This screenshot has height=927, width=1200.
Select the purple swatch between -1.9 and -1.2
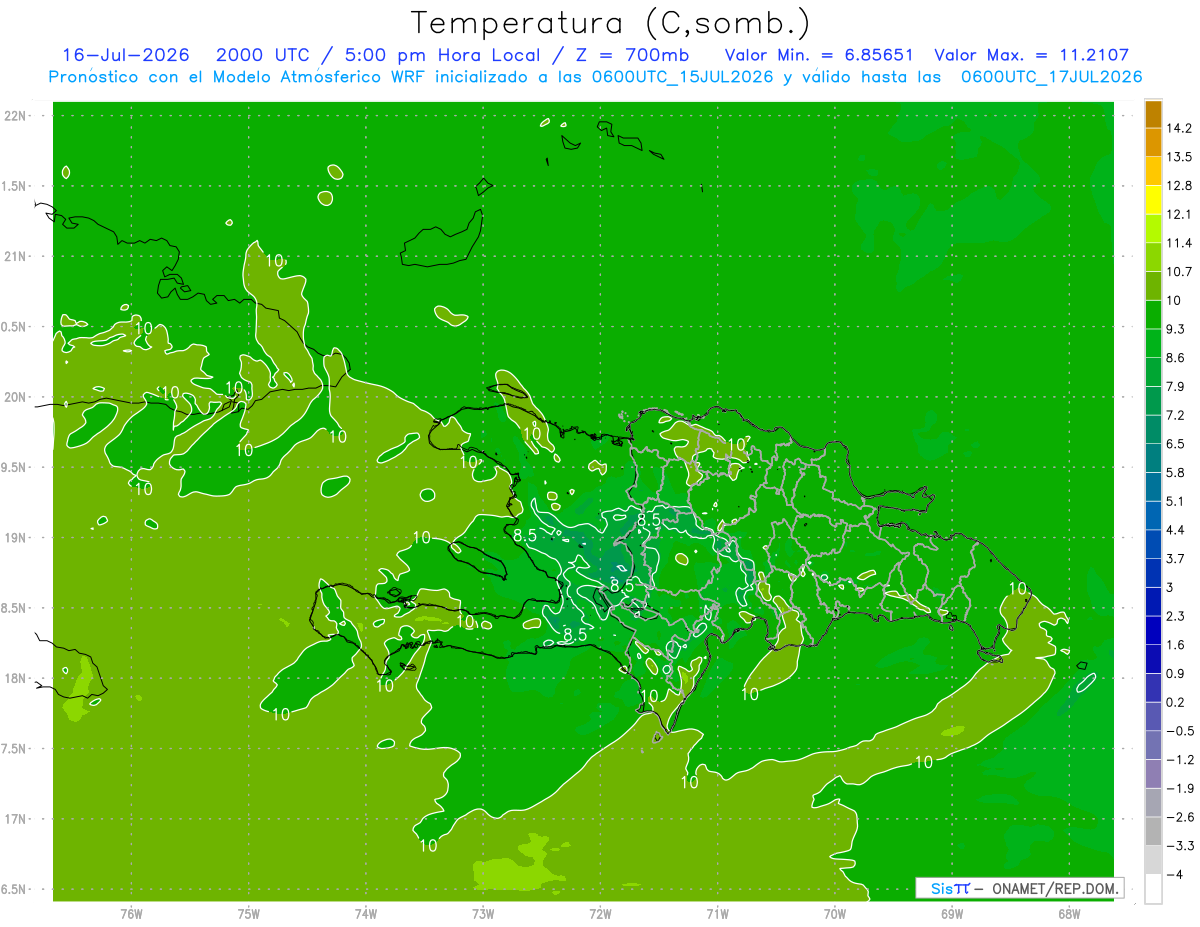(x=1153, y=774)
